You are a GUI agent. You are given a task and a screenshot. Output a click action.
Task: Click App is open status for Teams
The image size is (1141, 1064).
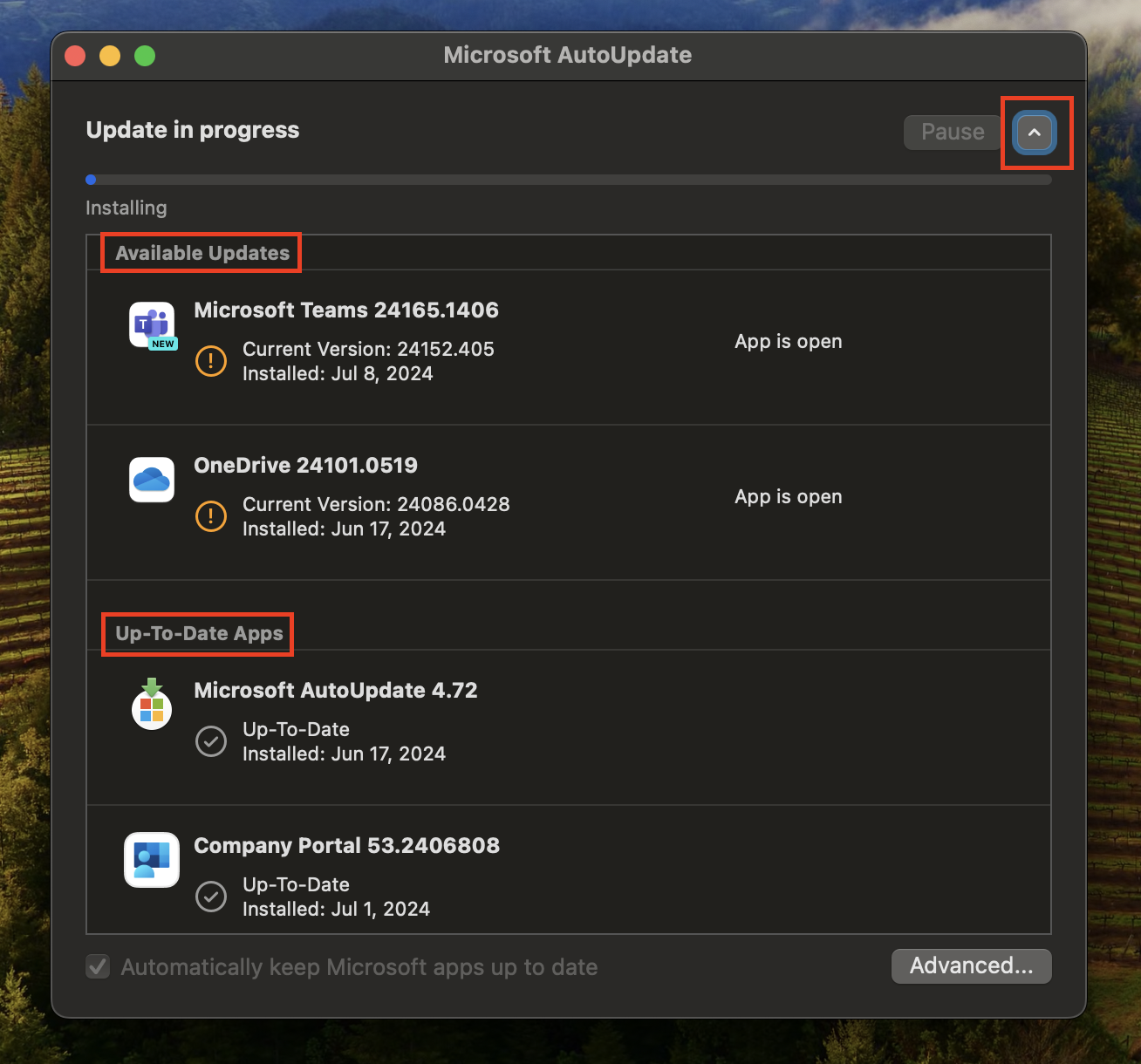click(789, 341)
